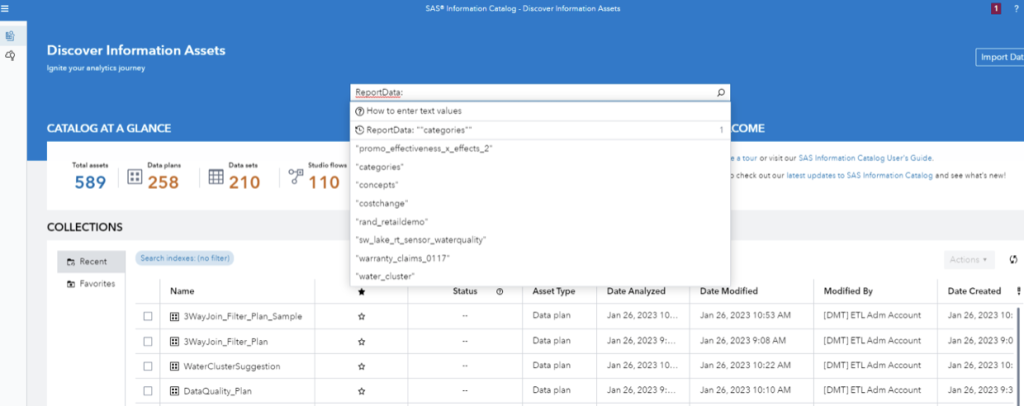
Task: Open the 3WayJoin_Filter_Plan_Sample asset name
Action: (x=243, y=316)
